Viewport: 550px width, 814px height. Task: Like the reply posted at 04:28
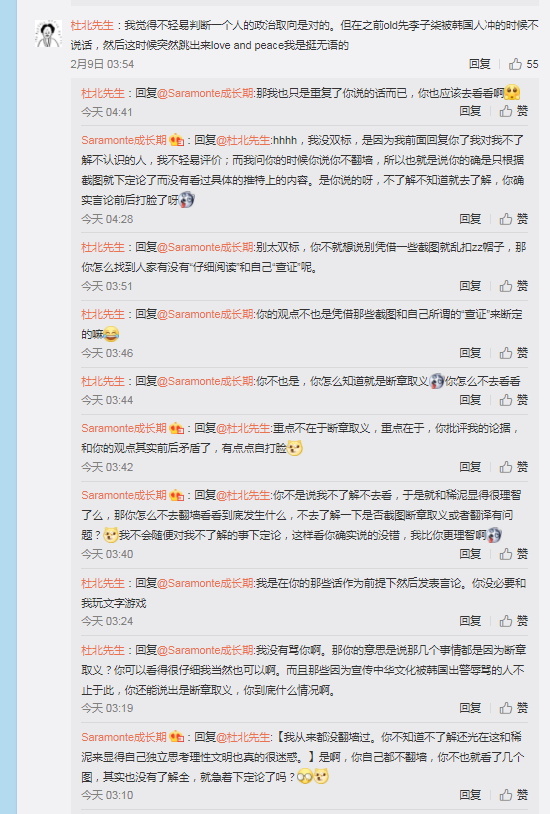coord(514,219)
